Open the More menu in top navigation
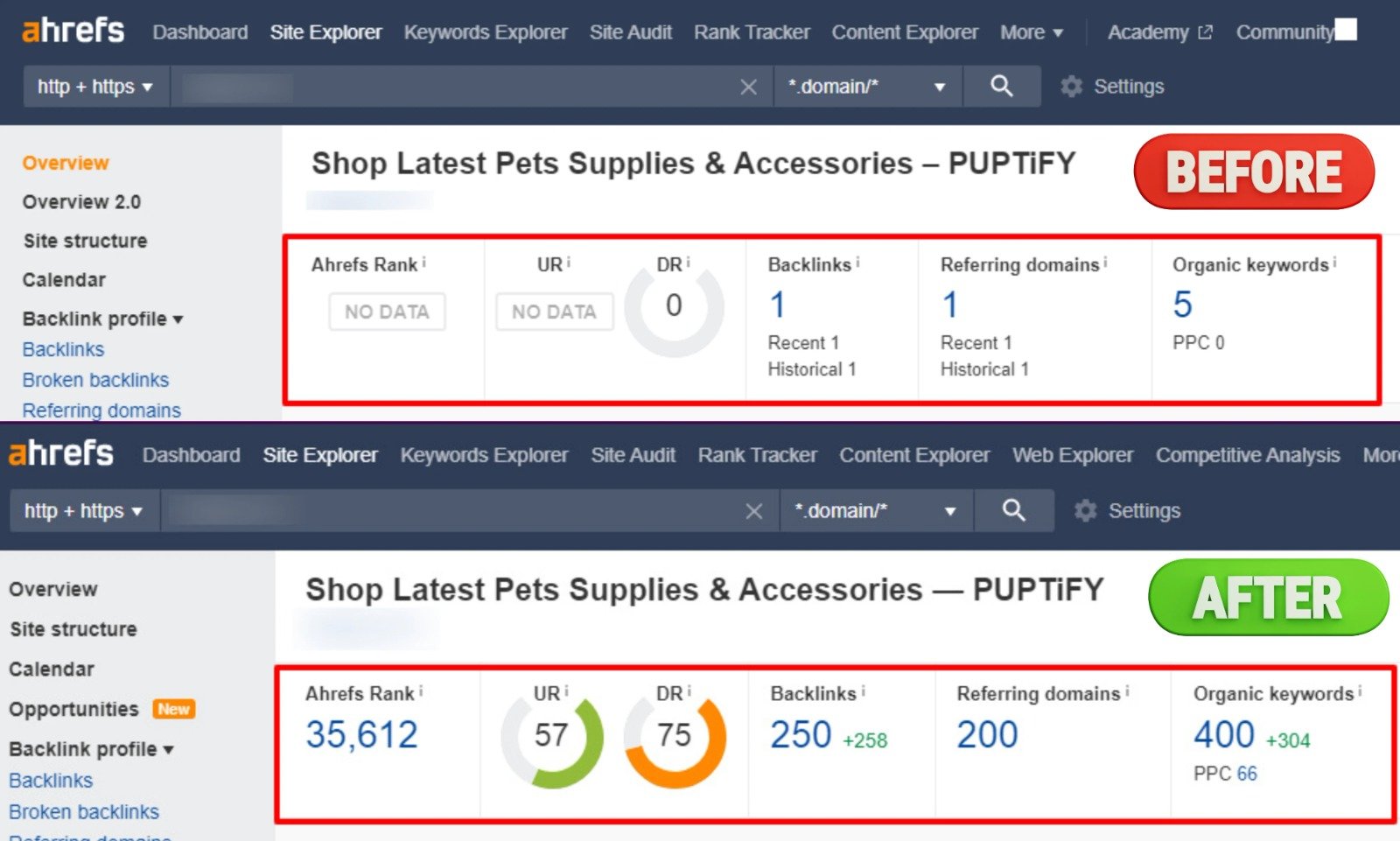1400x841 pixels. pos(1031,32)
